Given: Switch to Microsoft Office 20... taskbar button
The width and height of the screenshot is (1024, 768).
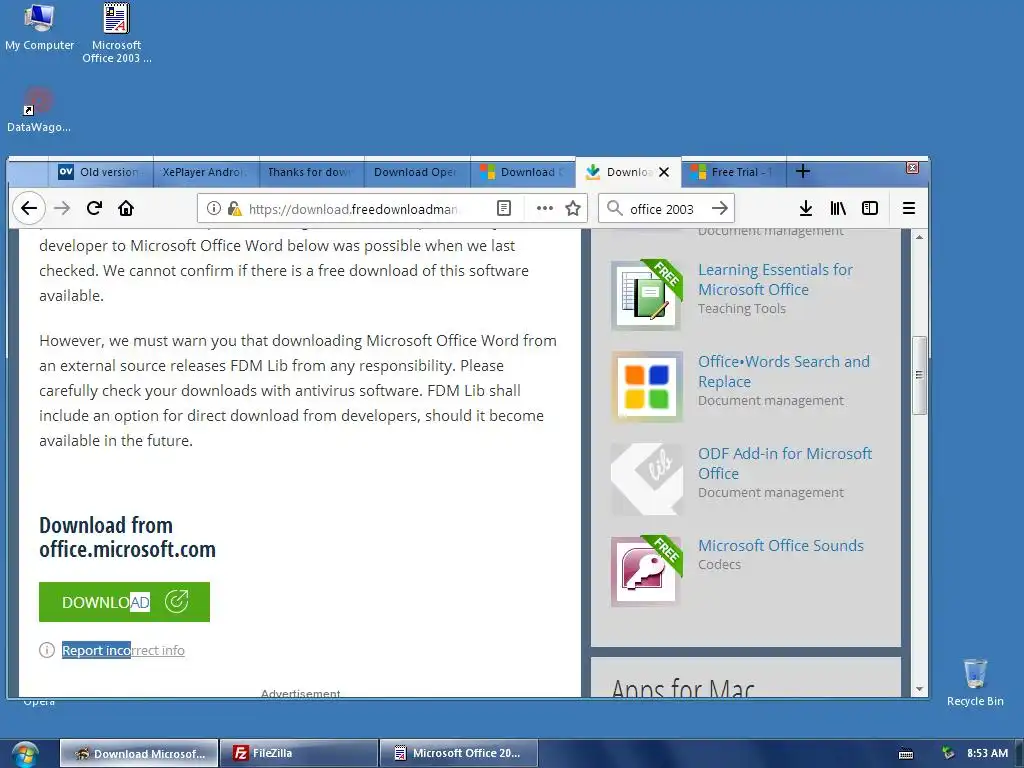Looking at the screenshot, I should pos(458,754).
